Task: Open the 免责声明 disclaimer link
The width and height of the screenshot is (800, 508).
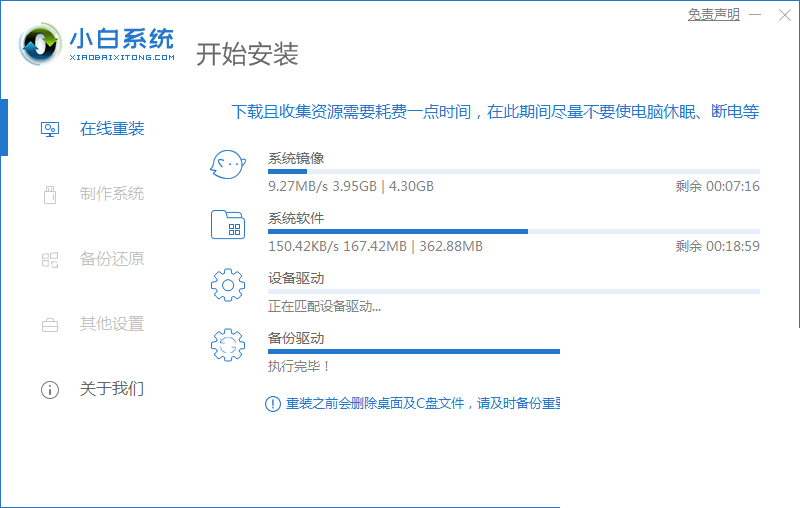Action: click(713, 15)
